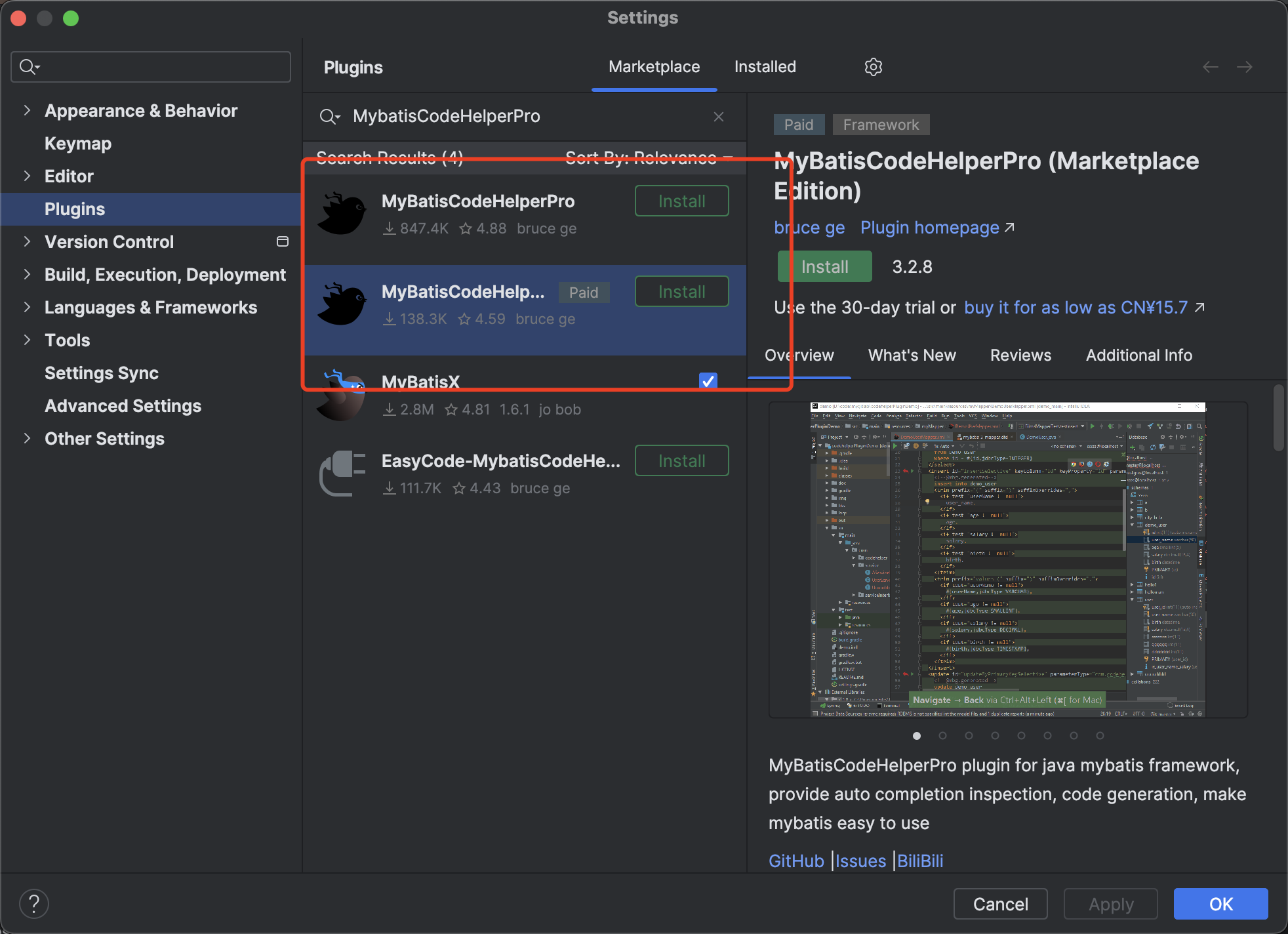Image resolution: width=1288 pixels, height=934 pixels.
Task: Click the Paid tag in details header
Action: click(799, 125)
